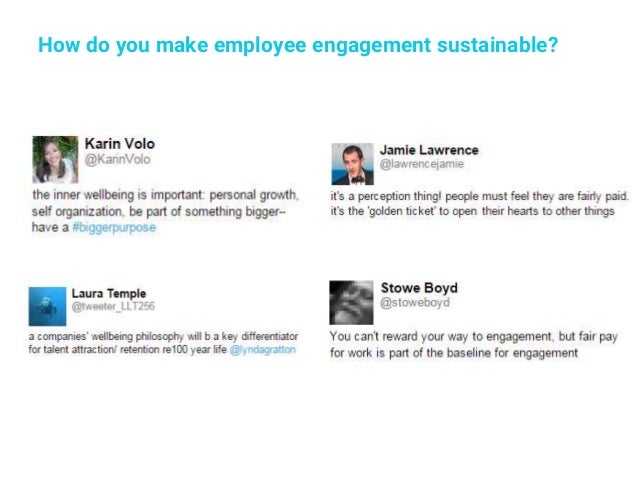Click the Karin Volo display name

point(119,144)
